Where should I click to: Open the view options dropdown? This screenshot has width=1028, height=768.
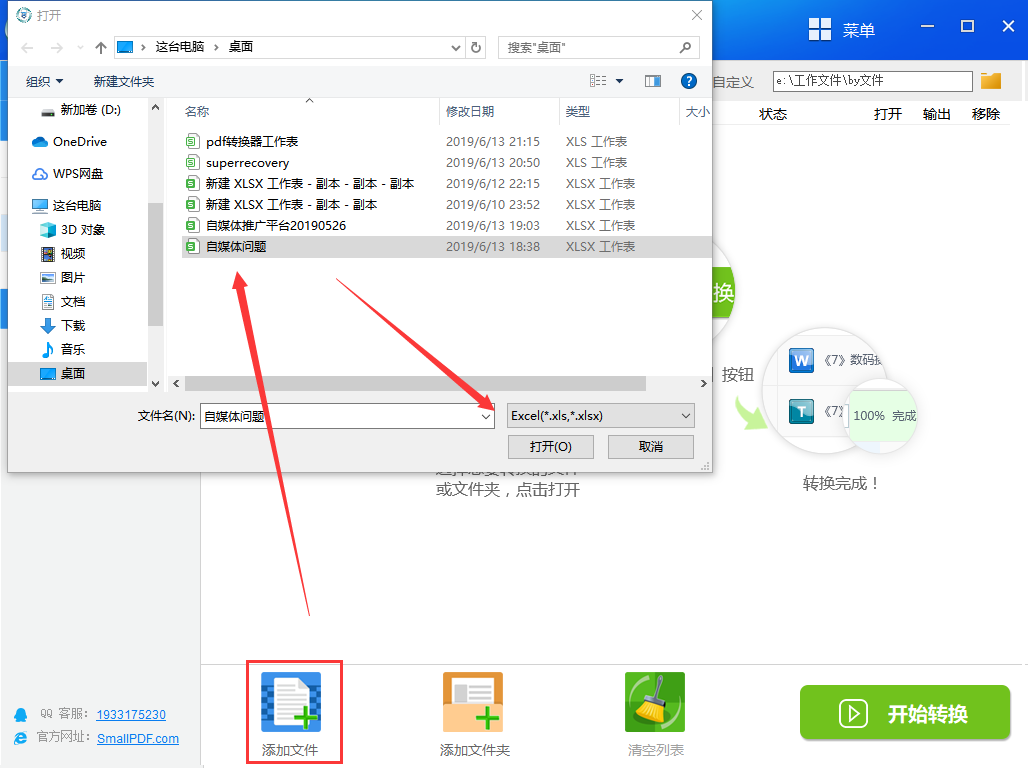pos(619,81)
